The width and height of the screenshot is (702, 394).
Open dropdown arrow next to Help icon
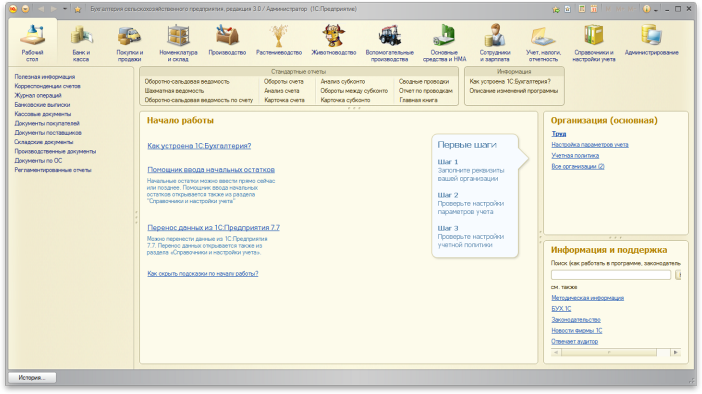click(655, 9)
